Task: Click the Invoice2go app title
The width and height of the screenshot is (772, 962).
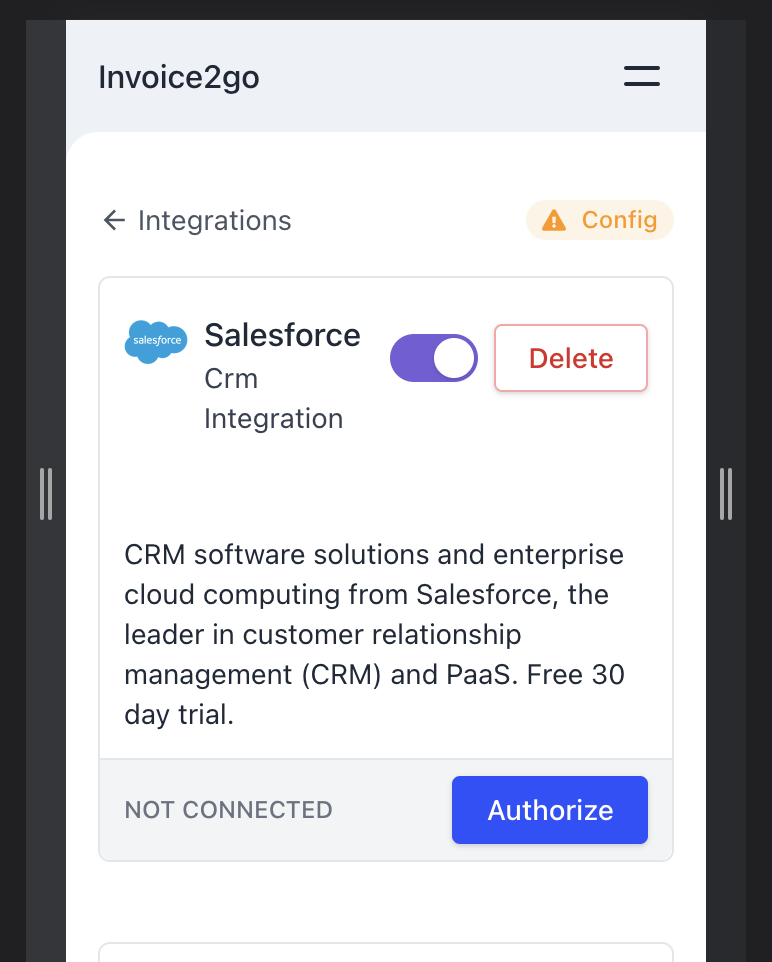Action: click(x=179, y=76)
